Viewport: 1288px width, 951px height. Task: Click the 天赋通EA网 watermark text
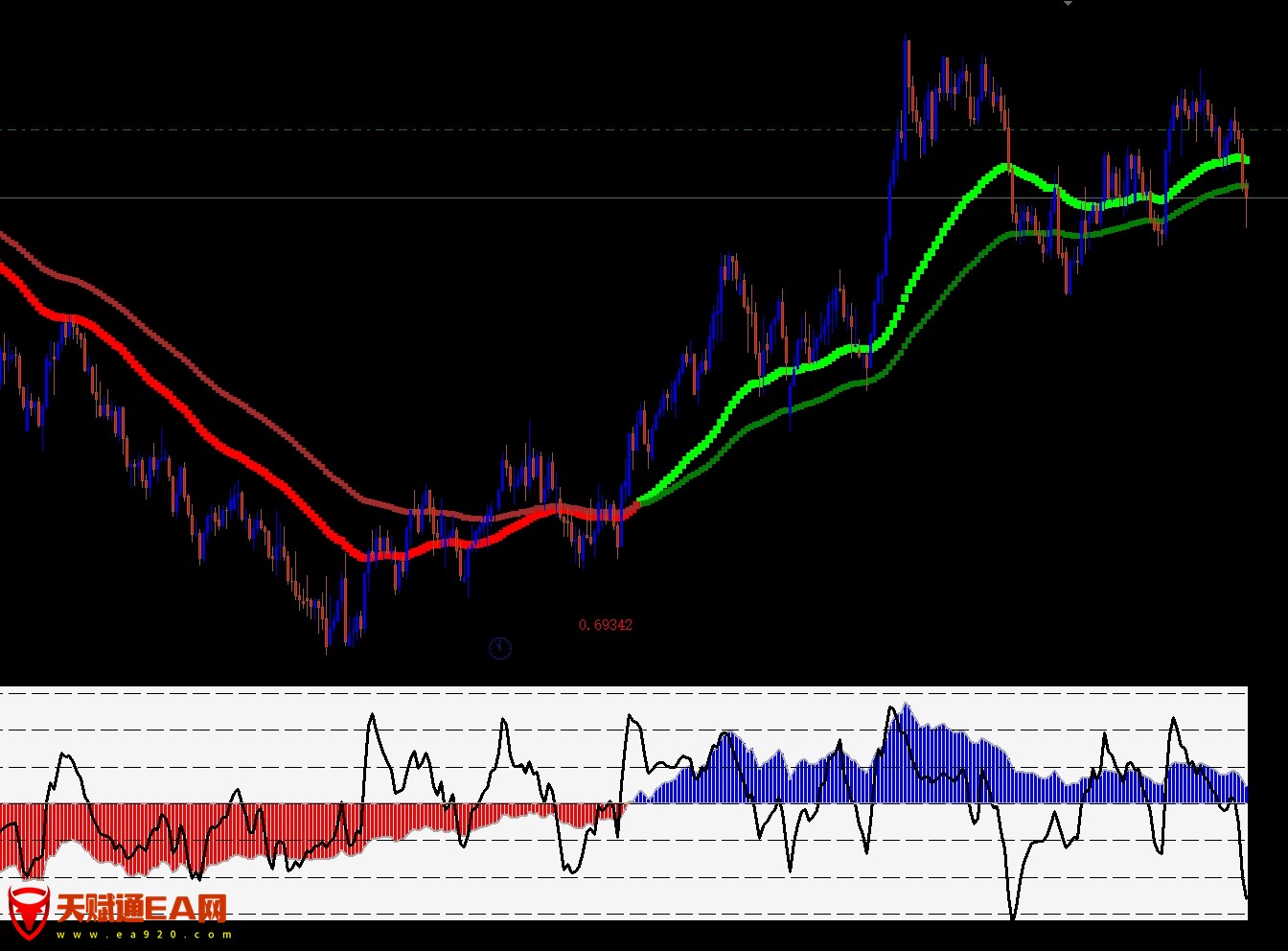coord(142,907)
